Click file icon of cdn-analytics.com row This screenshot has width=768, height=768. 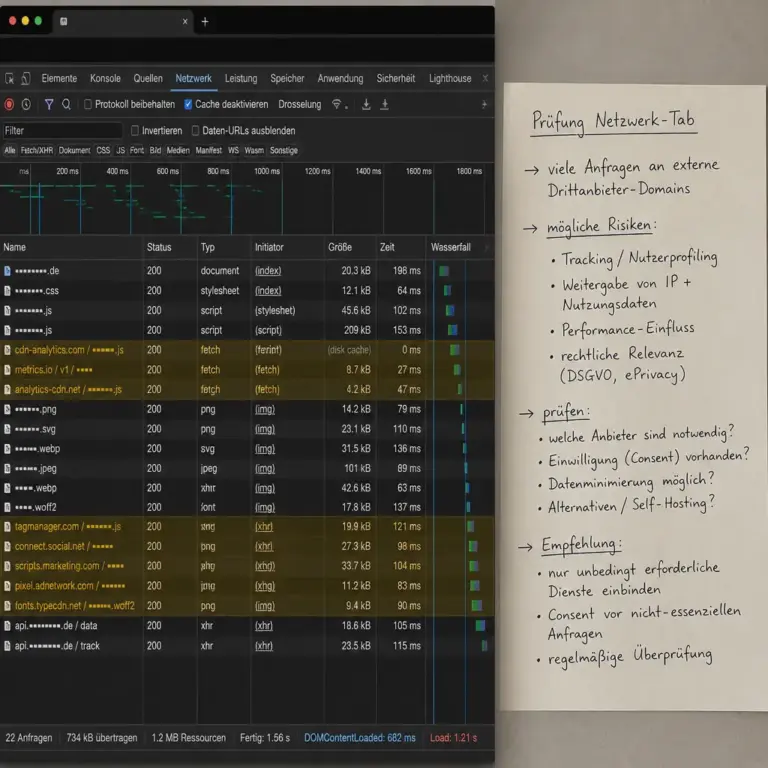tap(7, 350)
